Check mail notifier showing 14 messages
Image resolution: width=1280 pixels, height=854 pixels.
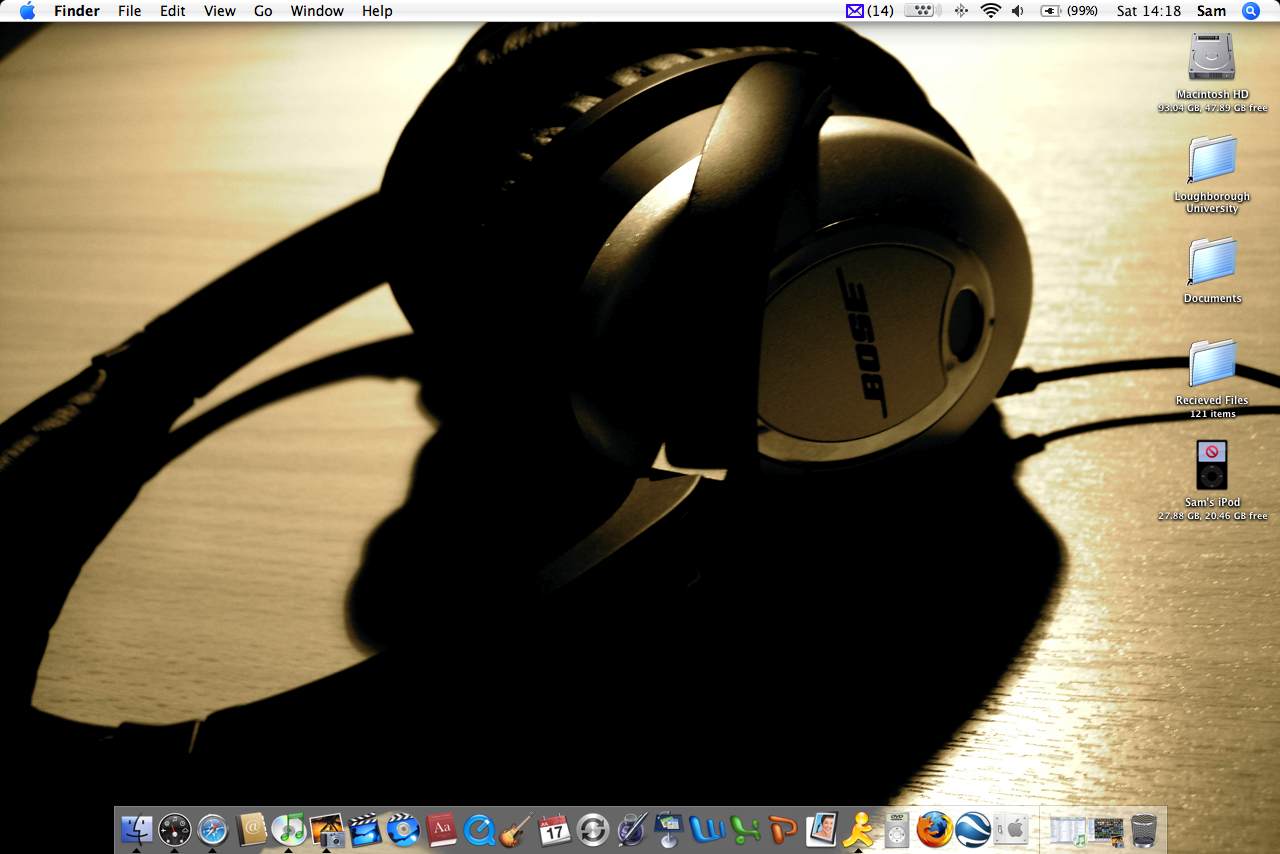pos(869,11)
